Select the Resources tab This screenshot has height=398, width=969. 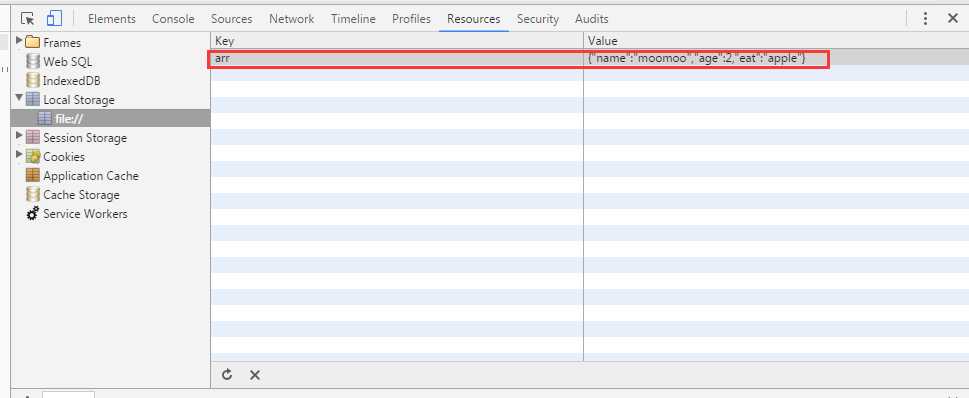click(474, 19)
